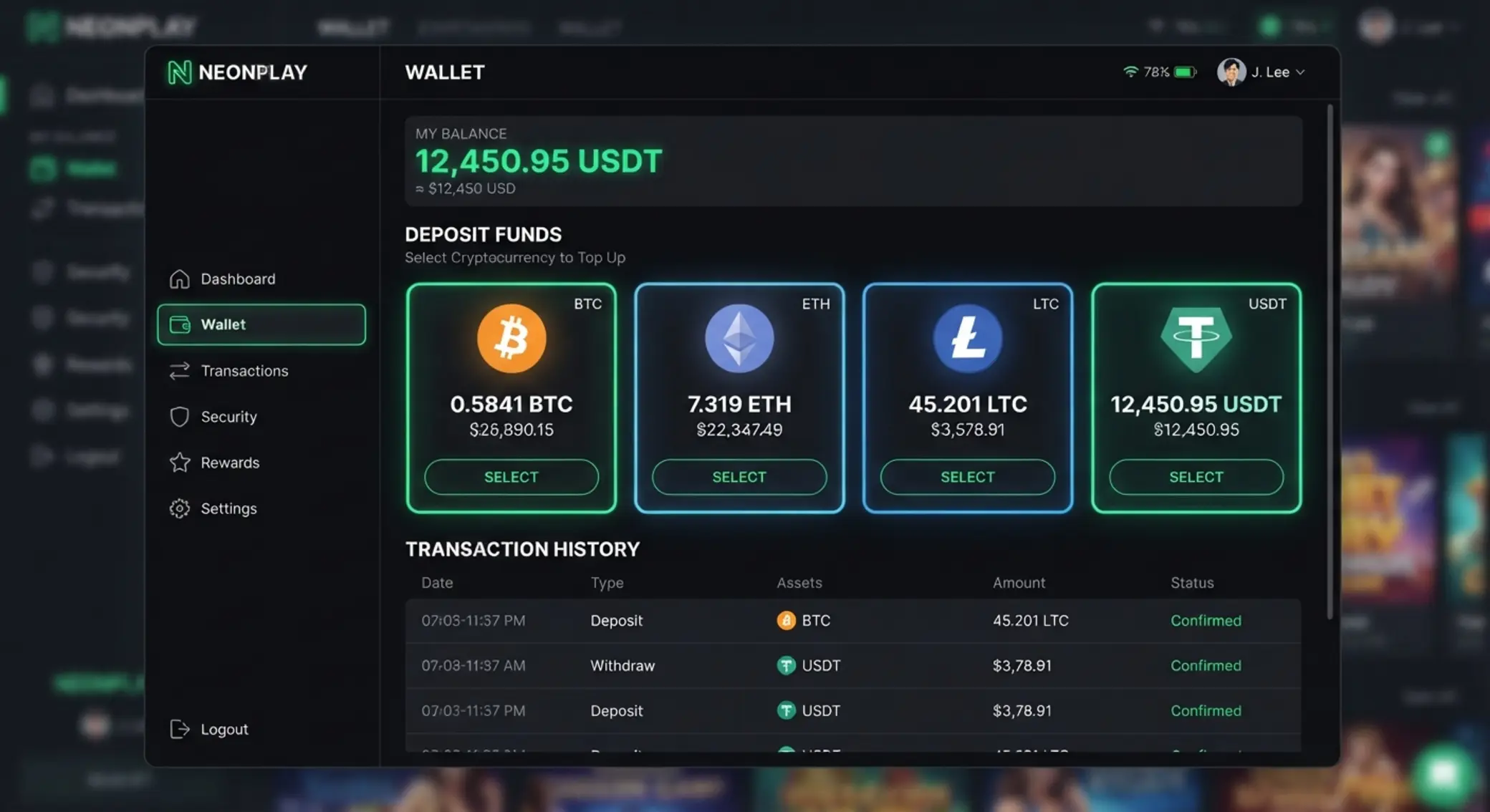Open Settings via the gear icon
The width and height of the screenshot is (1490, 812).
click(x=180, y=508)
